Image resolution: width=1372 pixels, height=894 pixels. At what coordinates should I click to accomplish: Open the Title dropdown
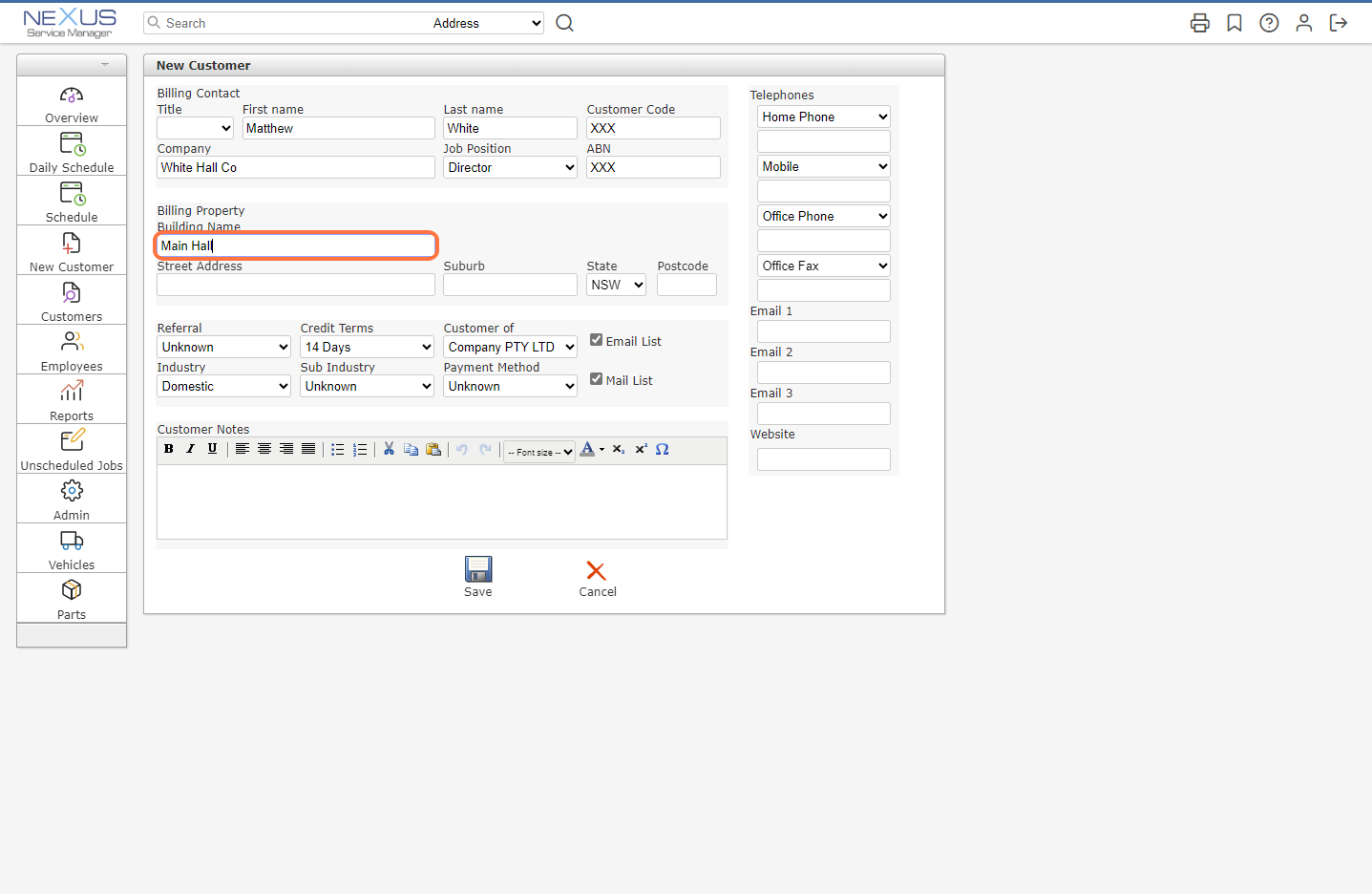[x=196, y=128]
